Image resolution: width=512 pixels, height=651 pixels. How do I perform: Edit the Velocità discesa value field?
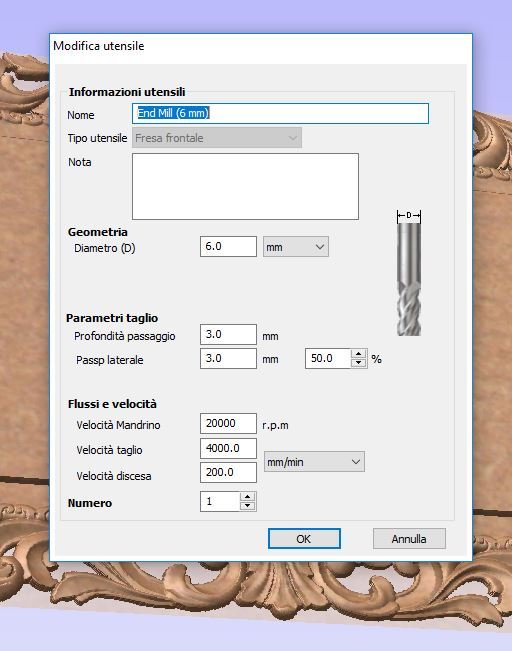228,472
